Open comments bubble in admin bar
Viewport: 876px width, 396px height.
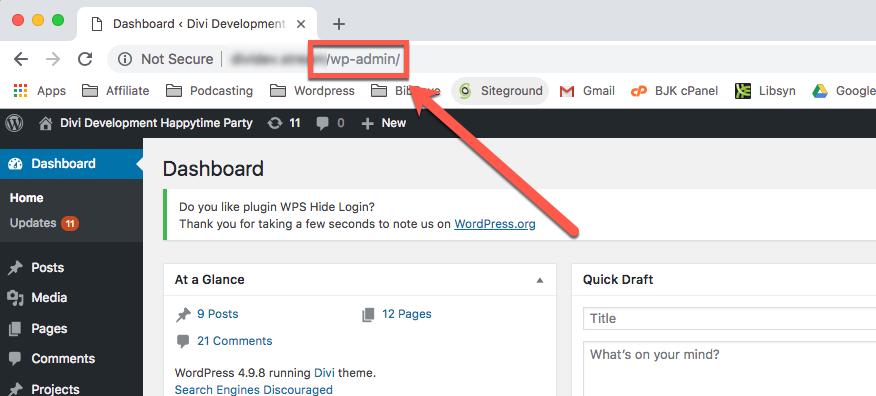pos(330,123)
